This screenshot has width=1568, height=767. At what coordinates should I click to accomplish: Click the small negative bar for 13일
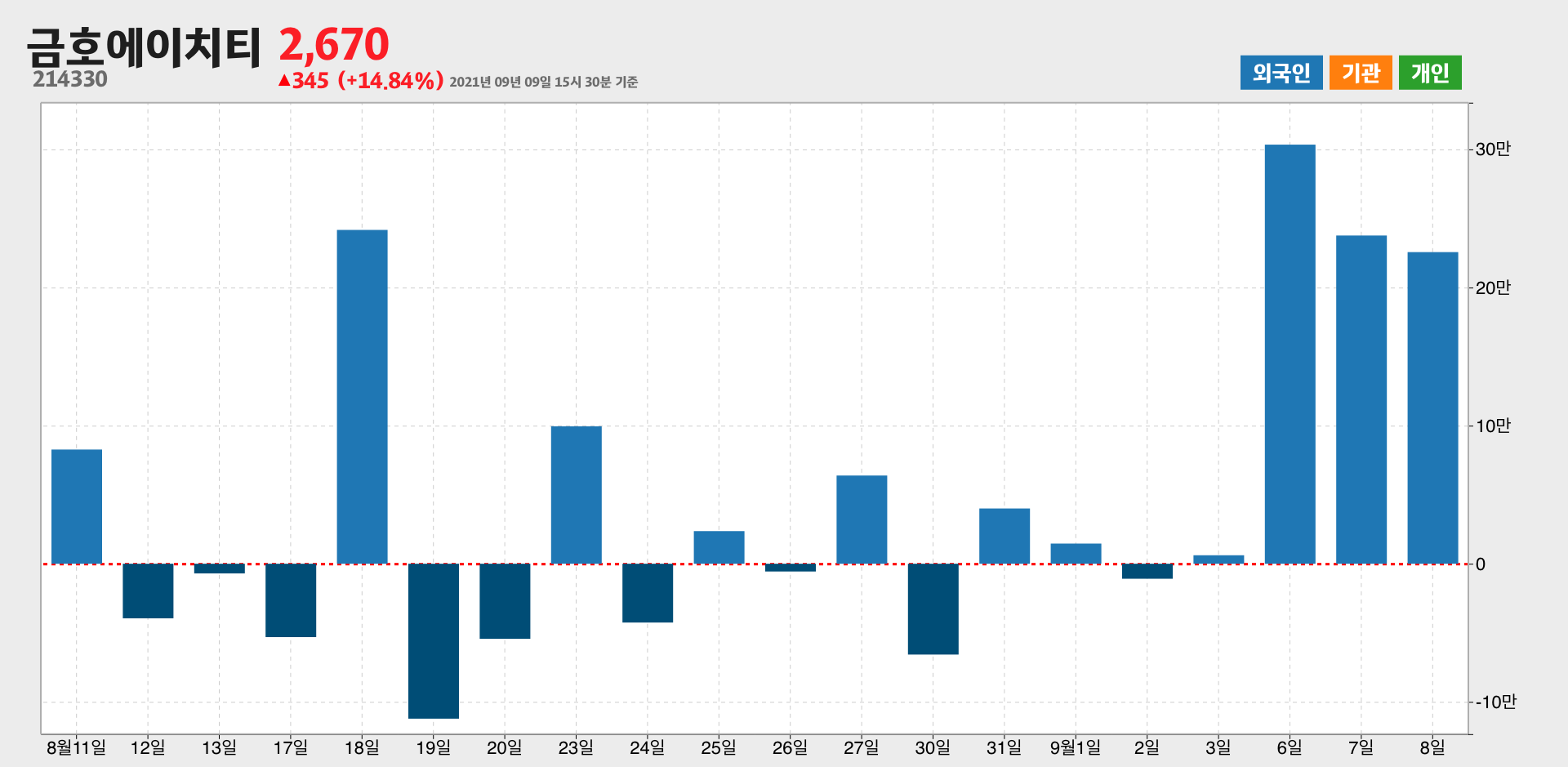(220, 569)
